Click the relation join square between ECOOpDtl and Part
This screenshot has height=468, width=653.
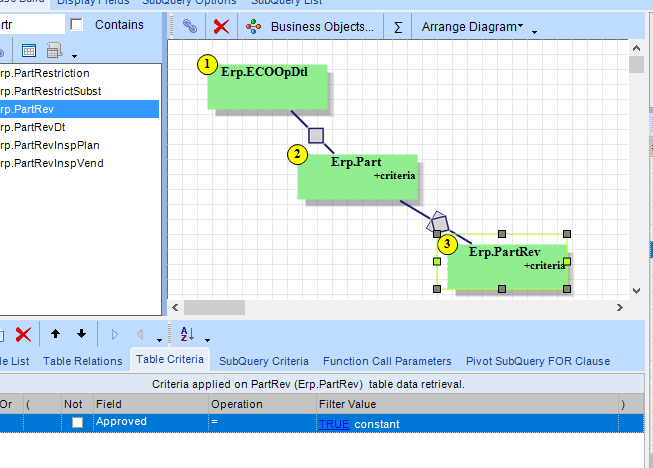point(316,135)
